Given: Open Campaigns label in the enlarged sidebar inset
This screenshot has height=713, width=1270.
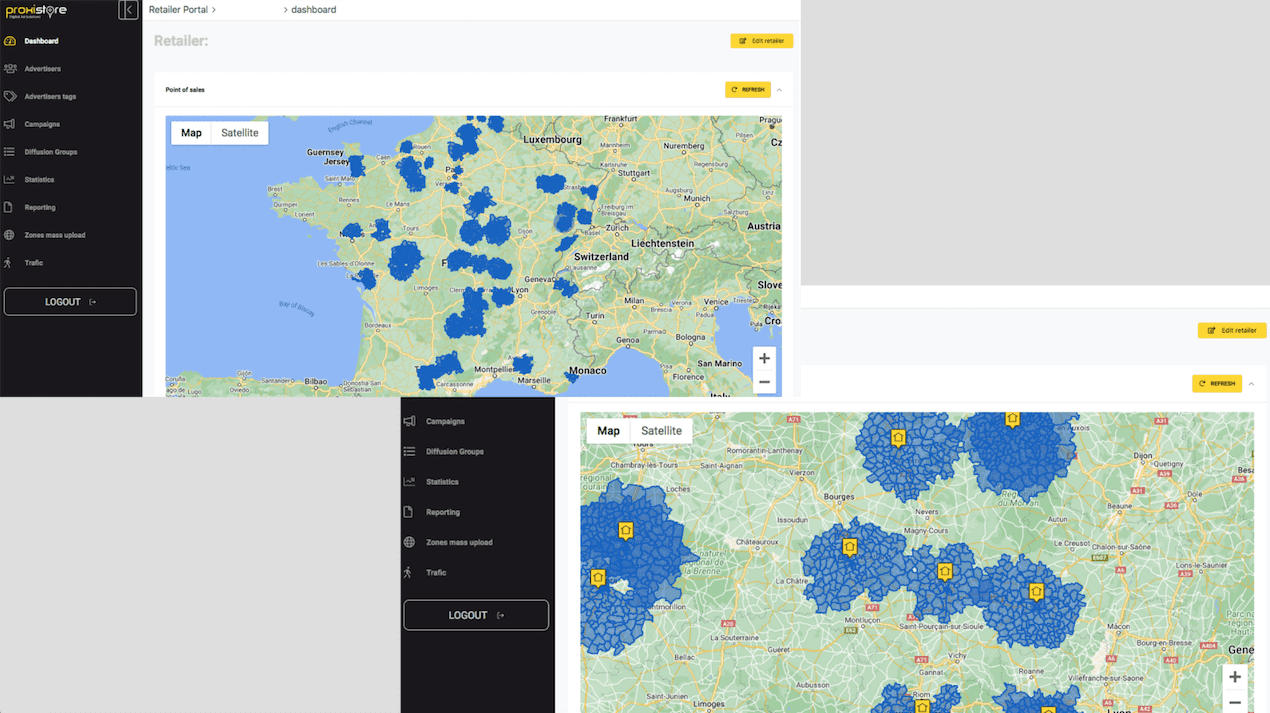Looking at the screenshot, I should 446,422.
